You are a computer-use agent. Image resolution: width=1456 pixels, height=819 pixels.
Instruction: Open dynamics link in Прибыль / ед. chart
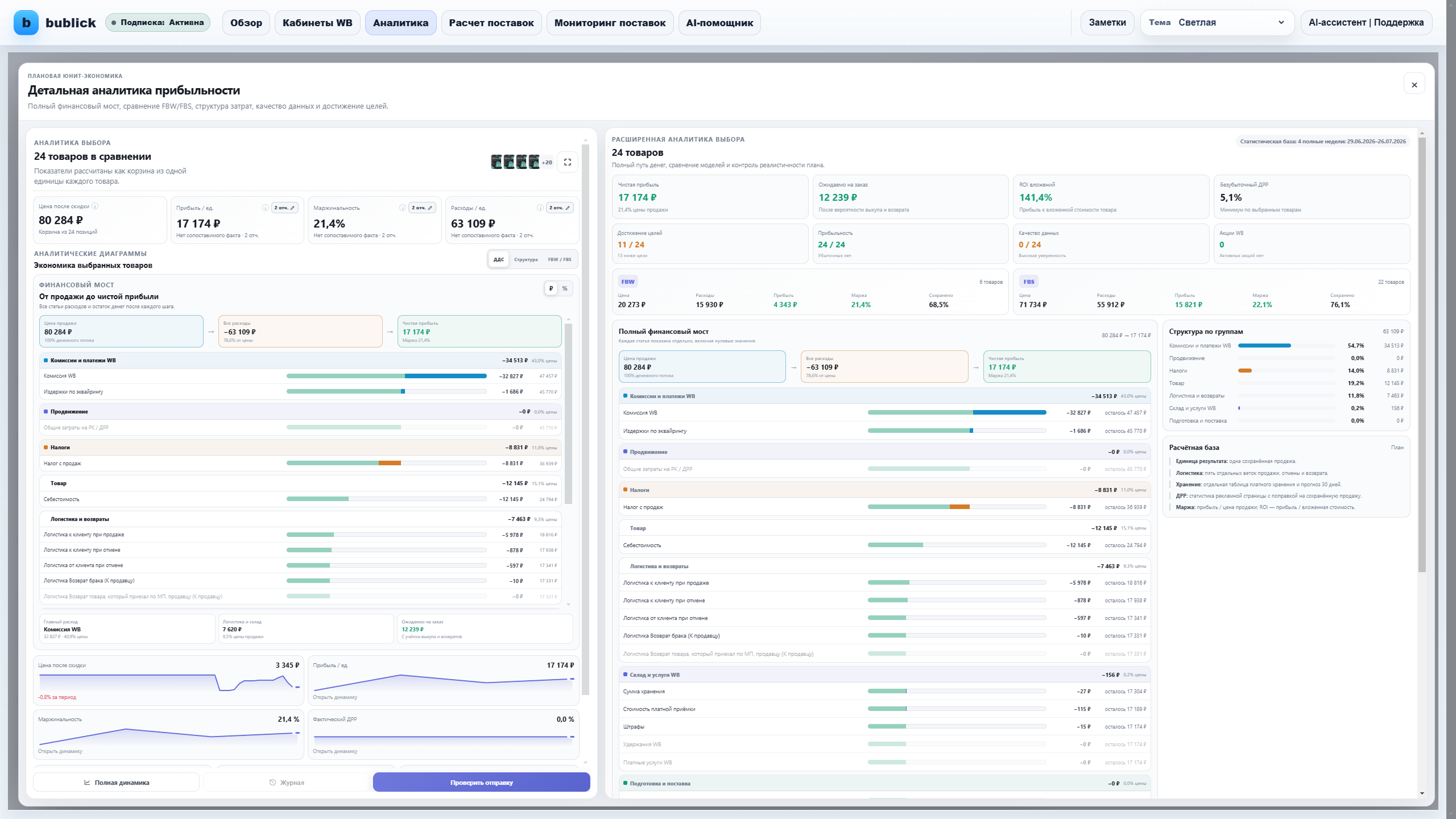coord(335,697)
